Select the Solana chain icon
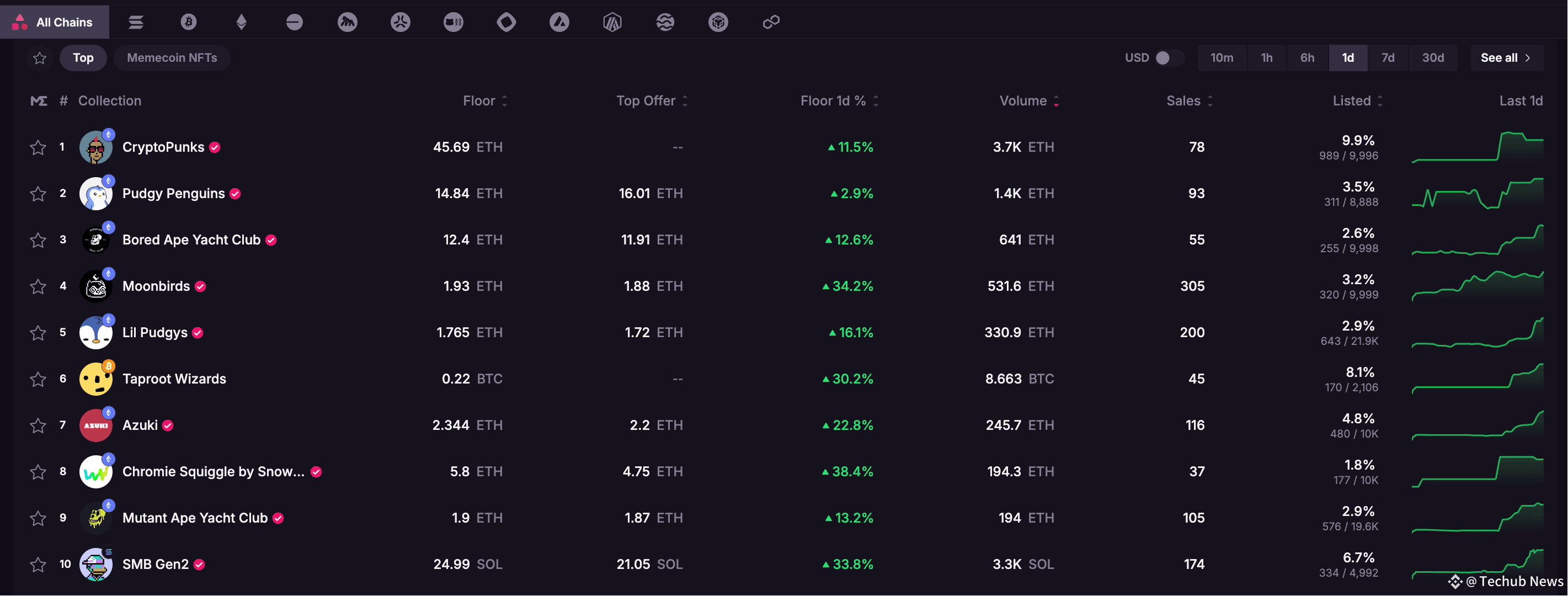1568x596 pixels. pyautogui.click(x=136, y=23)
